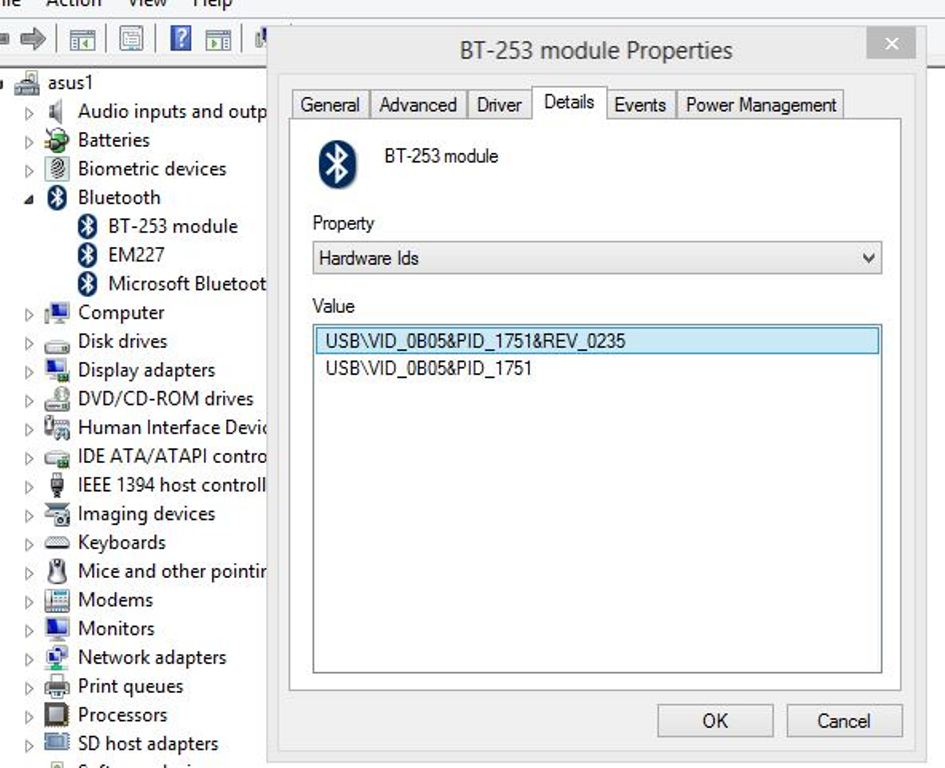Click the forward arrow toolbar icon

coord(33,38)
